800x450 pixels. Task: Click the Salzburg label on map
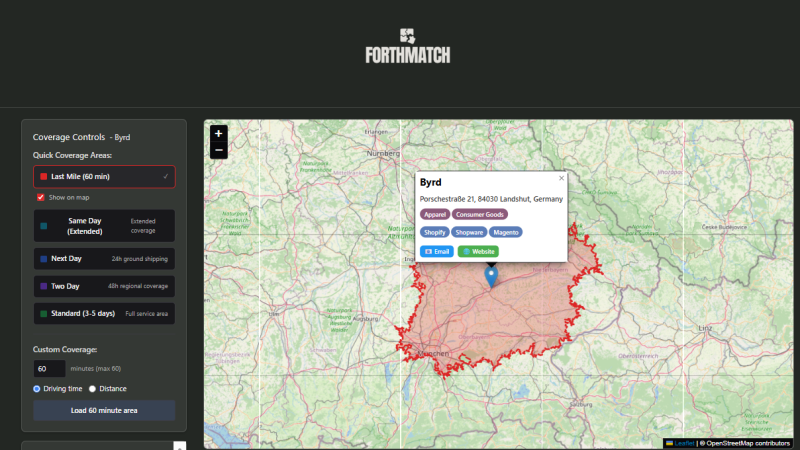pos(581,404)
